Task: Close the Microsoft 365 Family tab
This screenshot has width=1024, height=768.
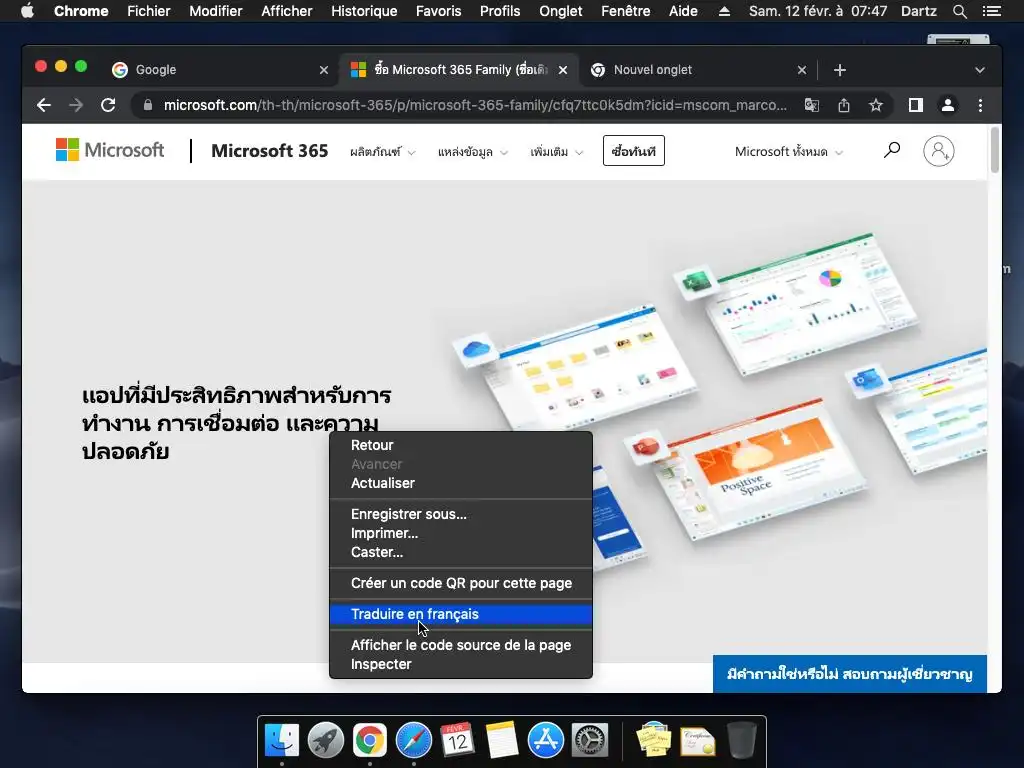Action: [x=563, y=70]
